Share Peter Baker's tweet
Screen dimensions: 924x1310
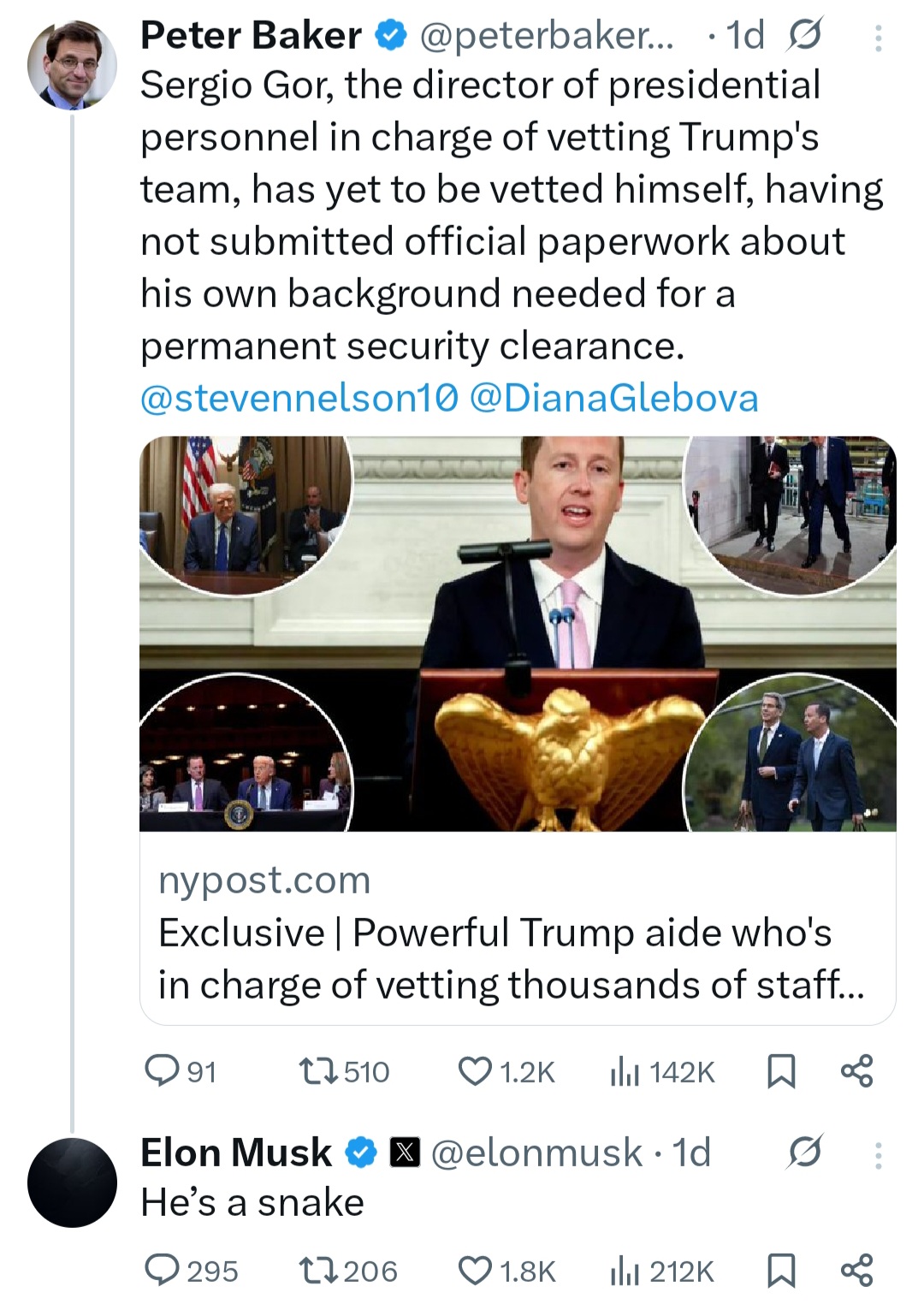pos(857,1070)
